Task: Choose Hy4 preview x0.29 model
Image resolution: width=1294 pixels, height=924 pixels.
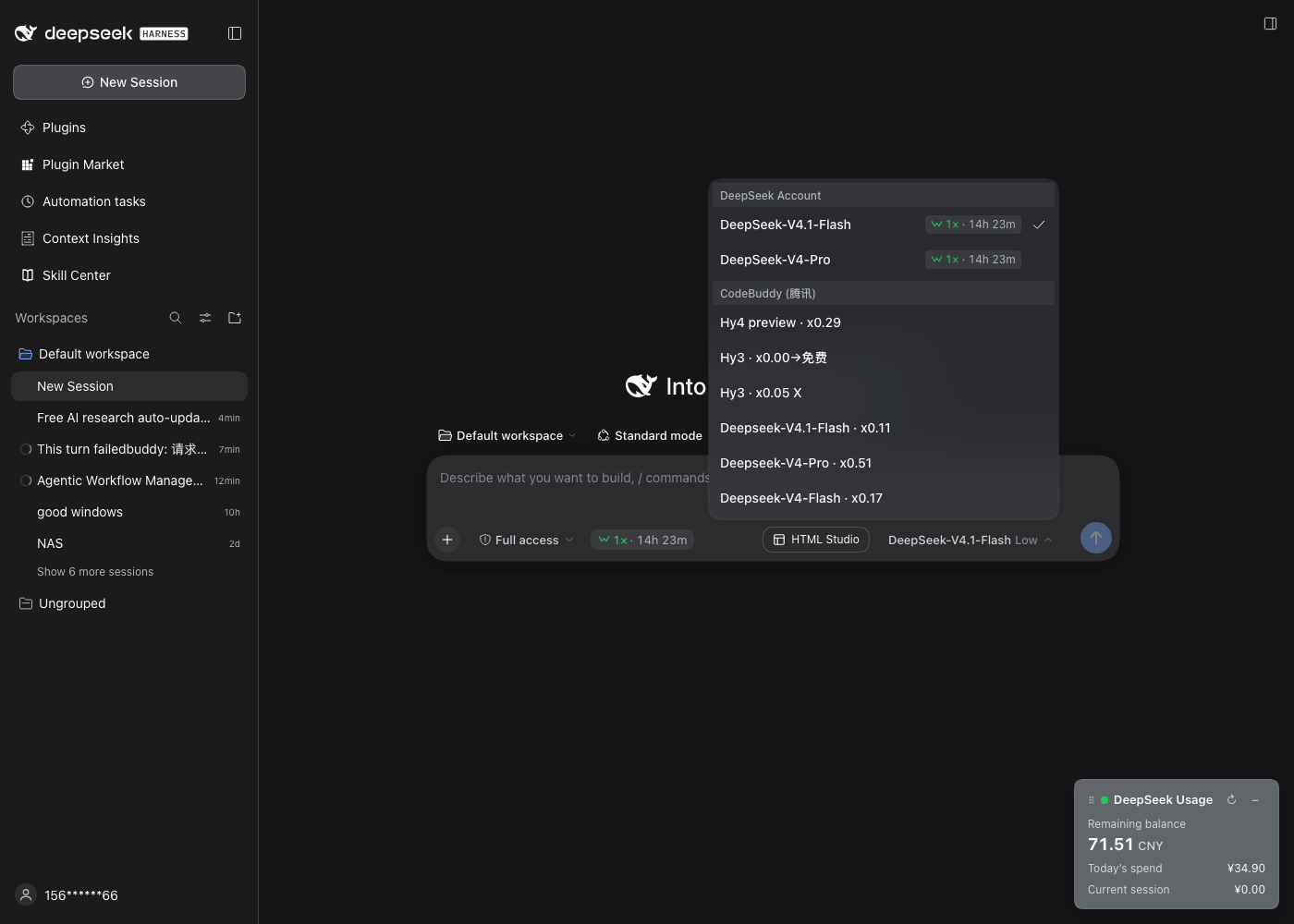Action: (x=884, y=322)
